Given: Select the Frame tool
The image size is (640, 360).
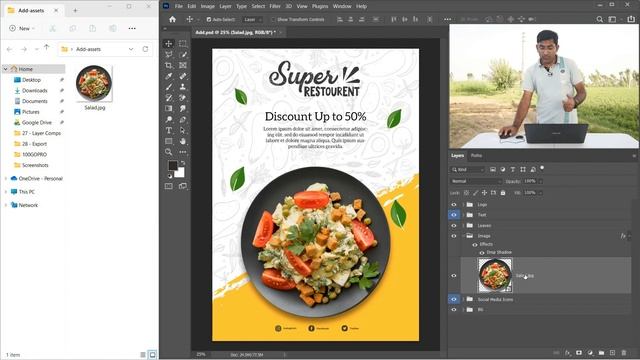Looking at the screenshot, I should click(x=182, y=65).
